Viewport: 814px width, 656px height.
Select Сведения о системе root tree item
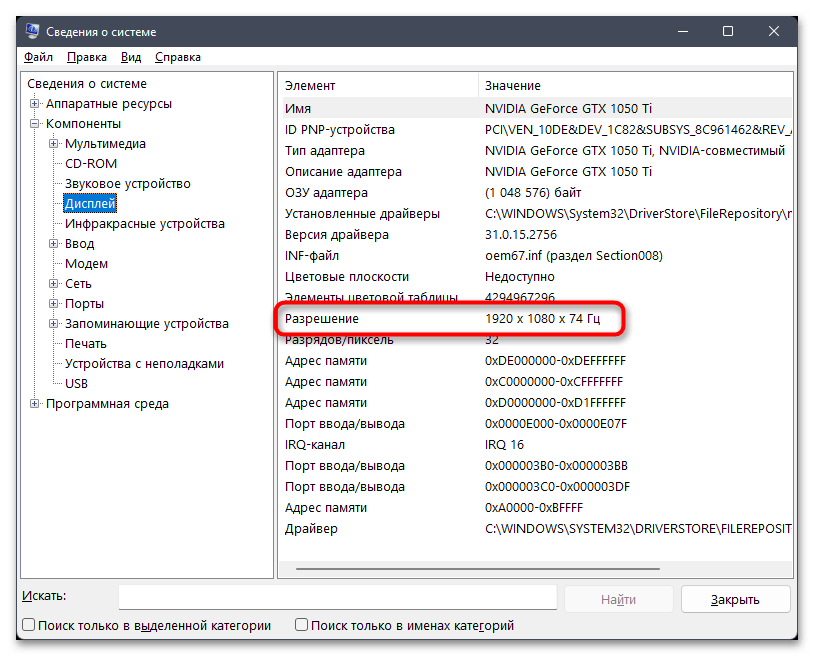(87, 84)
